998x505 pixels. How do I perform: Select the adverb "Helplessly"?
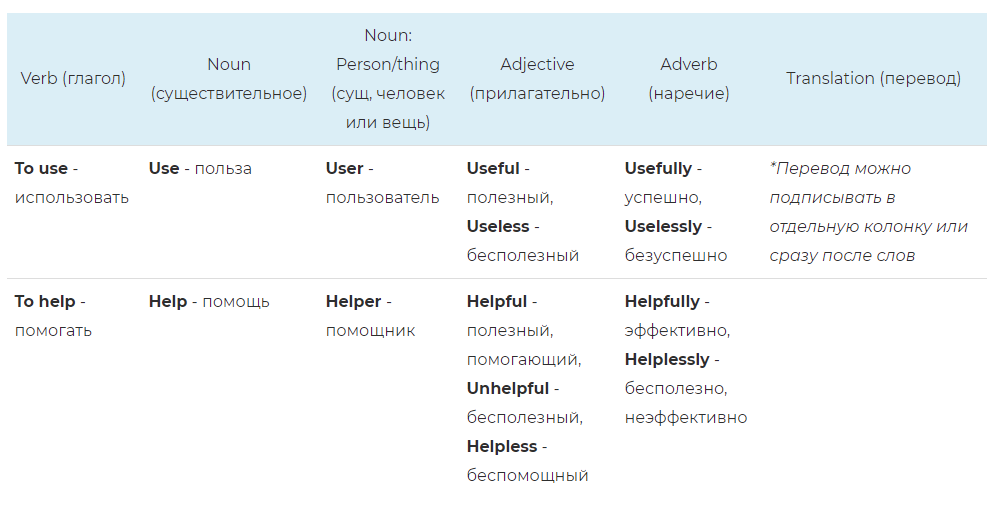[x=667, y=359]
